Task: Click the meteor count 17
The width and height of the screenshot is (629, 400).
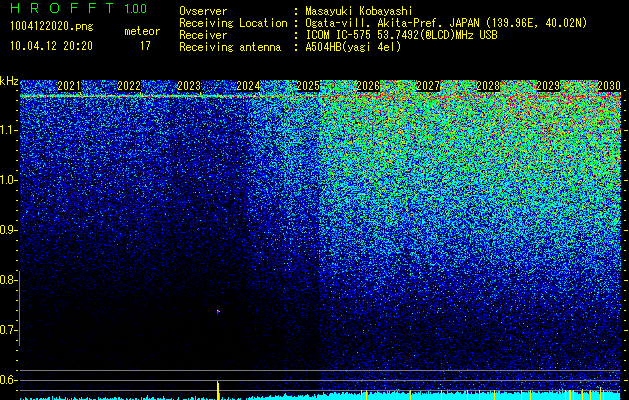Action: coord(145,46)
